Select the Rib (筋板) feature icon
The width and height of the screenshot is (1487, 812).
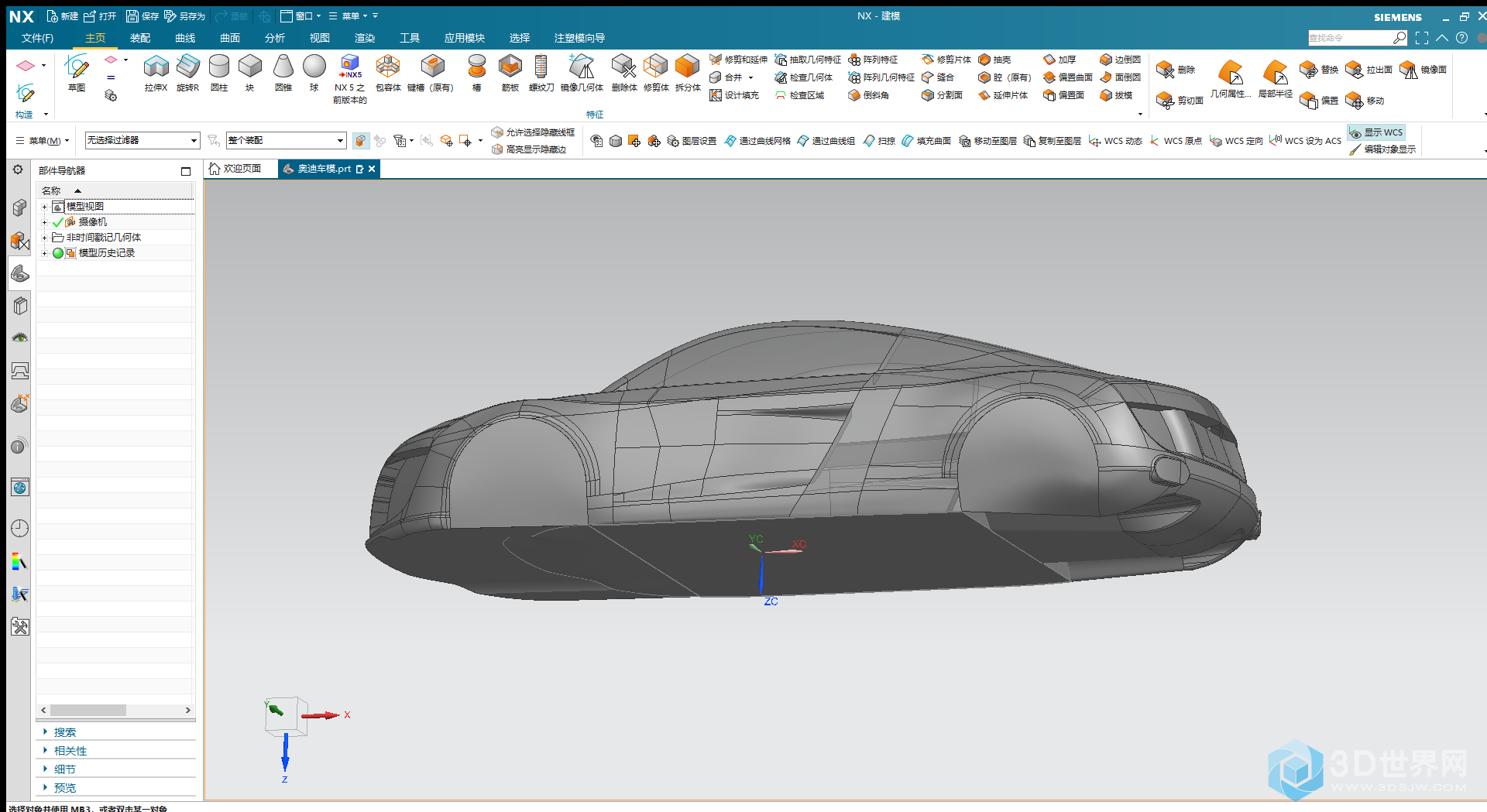[x=510, y=72]
